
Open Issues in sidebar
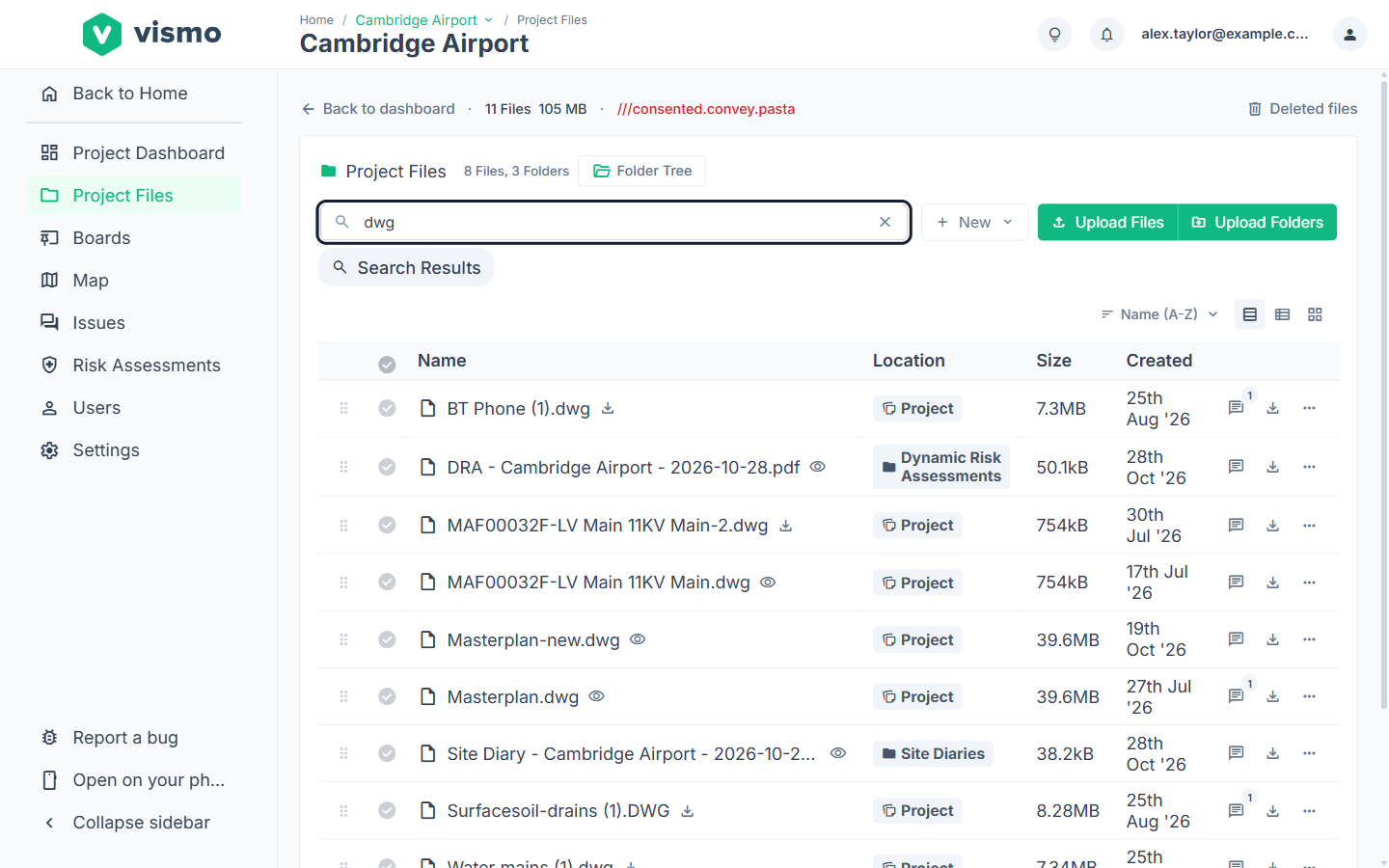(x=133, y=323)
